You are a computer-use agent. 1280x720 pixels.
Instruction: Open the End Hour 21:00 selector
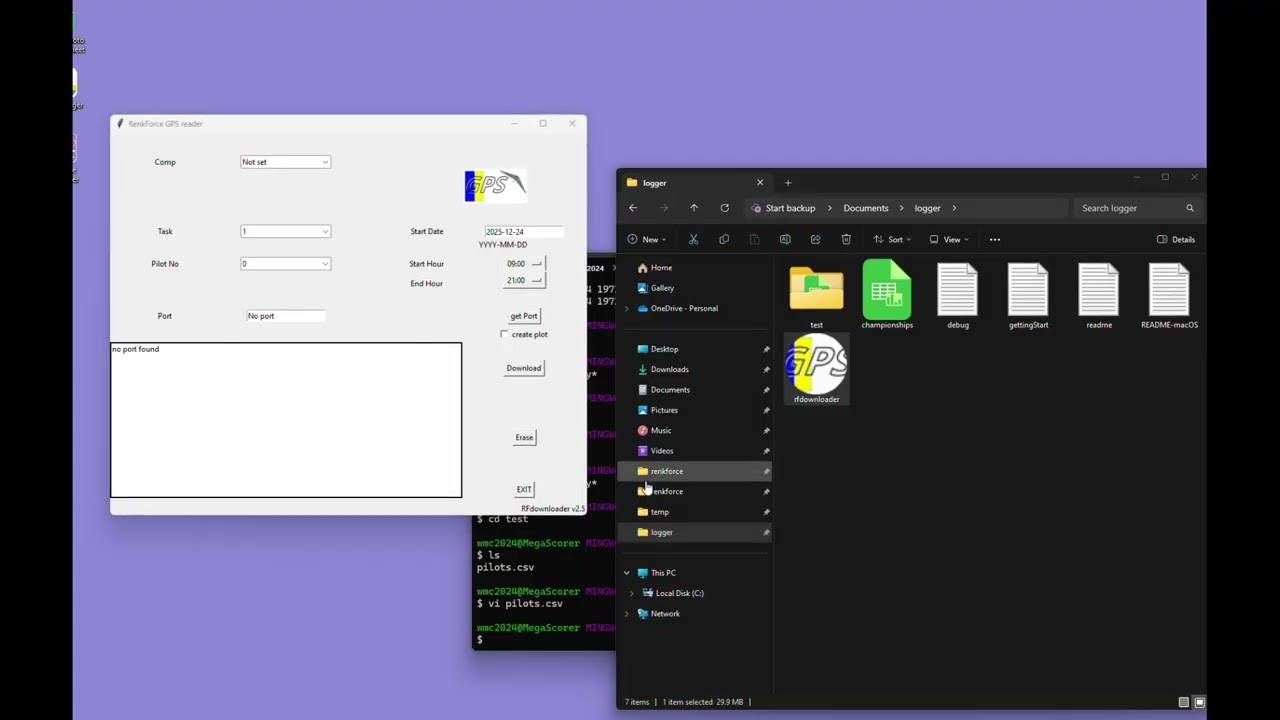524,281
